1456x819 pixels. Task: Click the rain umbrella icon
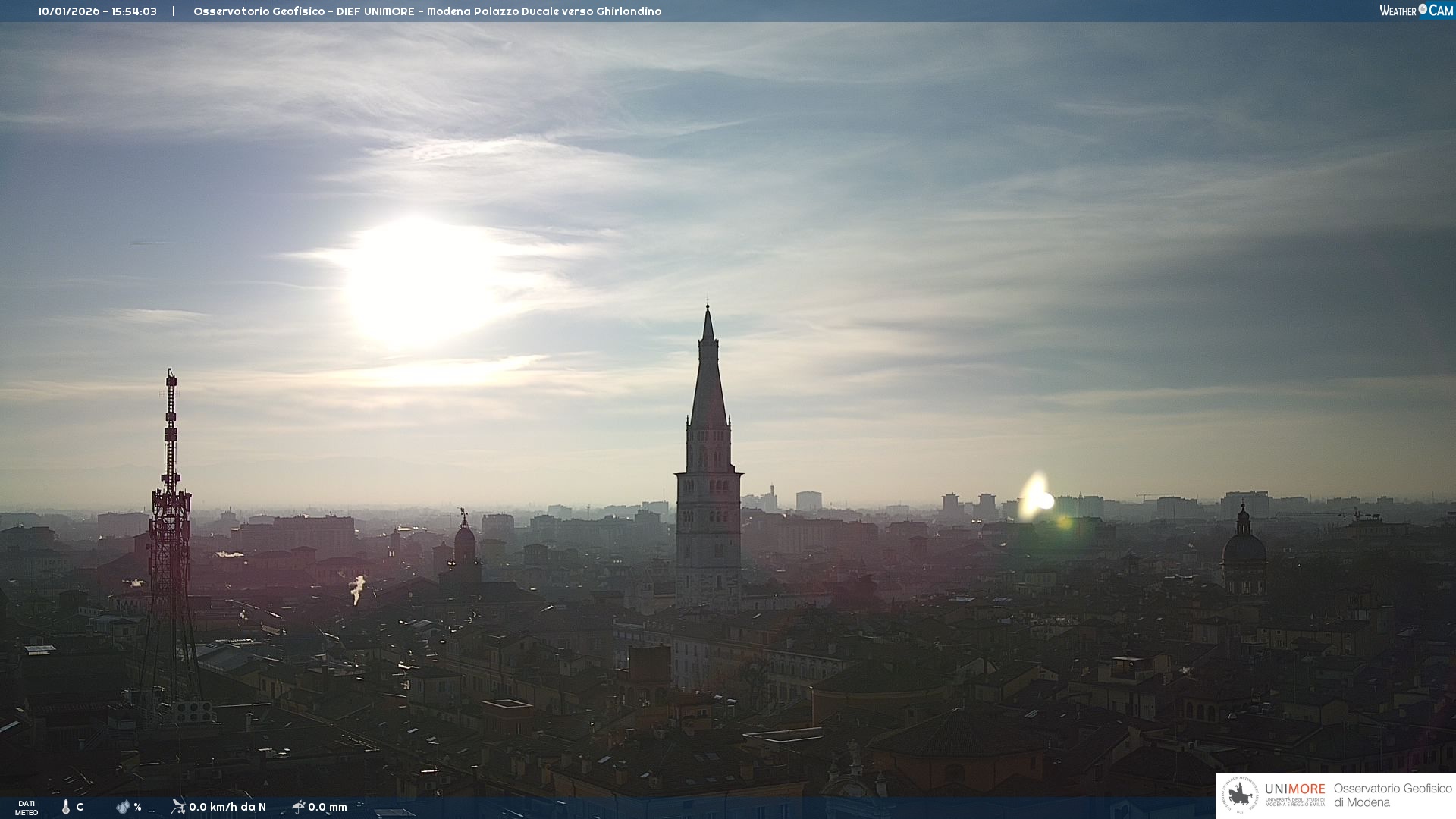pyautogui.click(x=298, y=807)
